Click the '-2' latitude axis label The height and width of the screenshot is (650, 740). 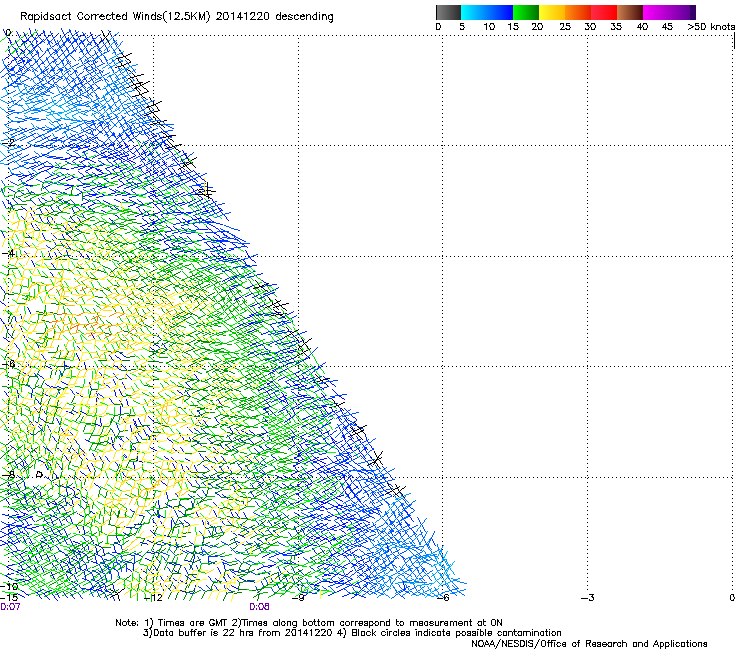click(8, 142)
